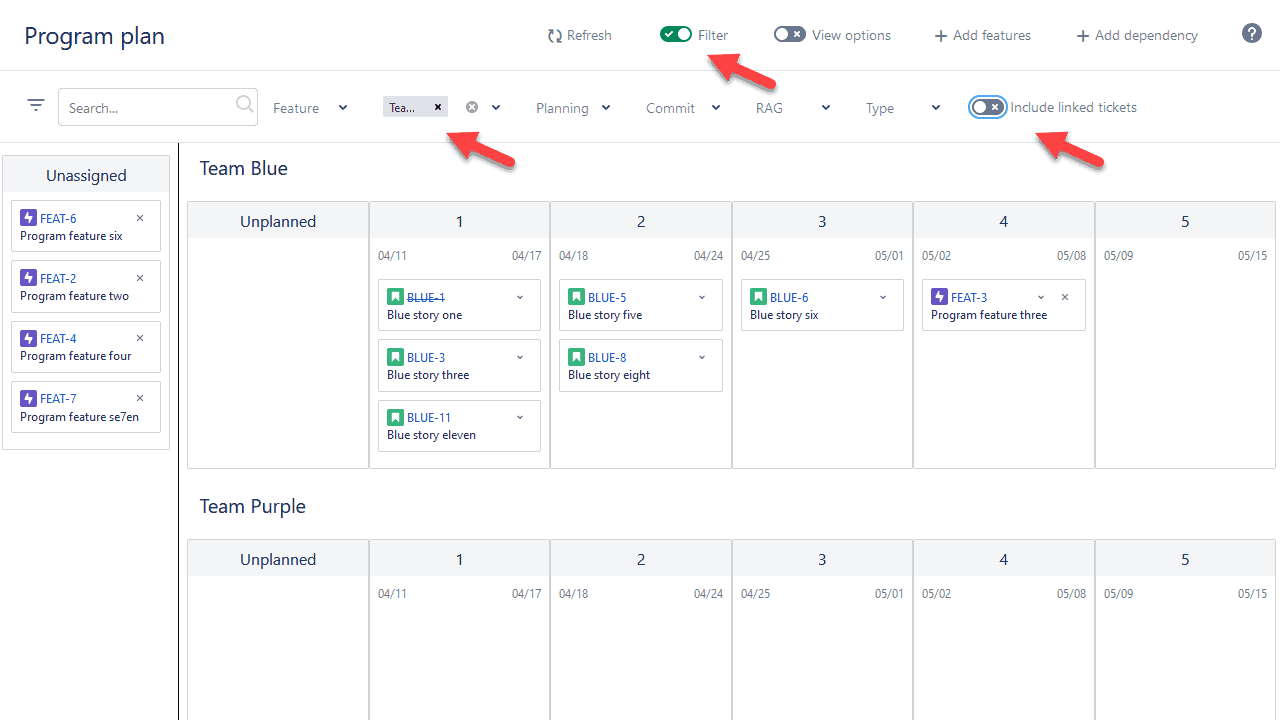Disable the Filter toggle
1280x720 pixels.
pyautogui.click(x=675, y=33)
